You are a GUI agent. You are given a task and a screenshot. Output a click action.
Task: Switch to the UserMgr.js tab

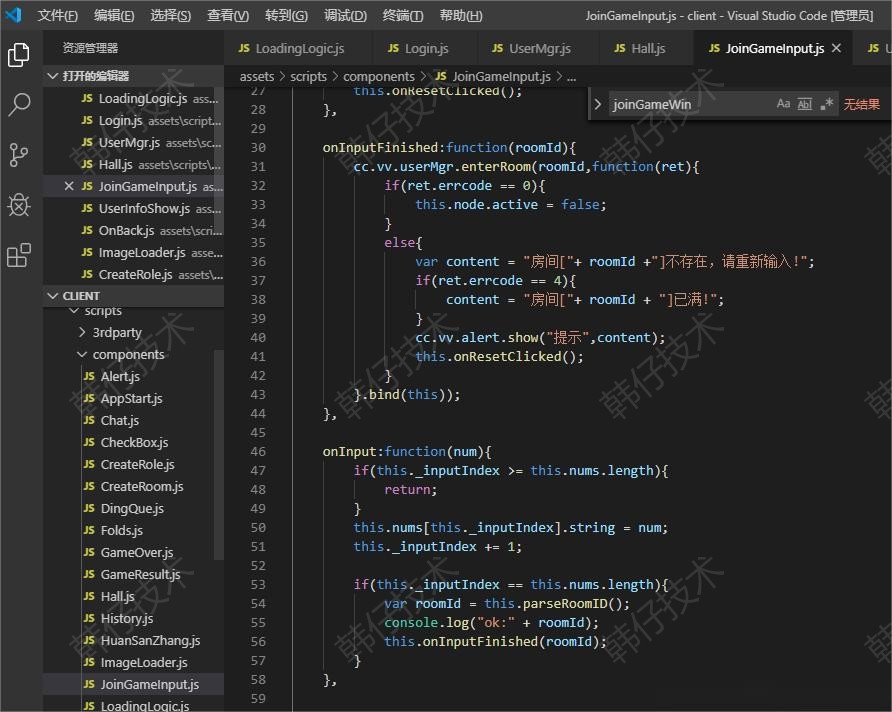[538, 48]
